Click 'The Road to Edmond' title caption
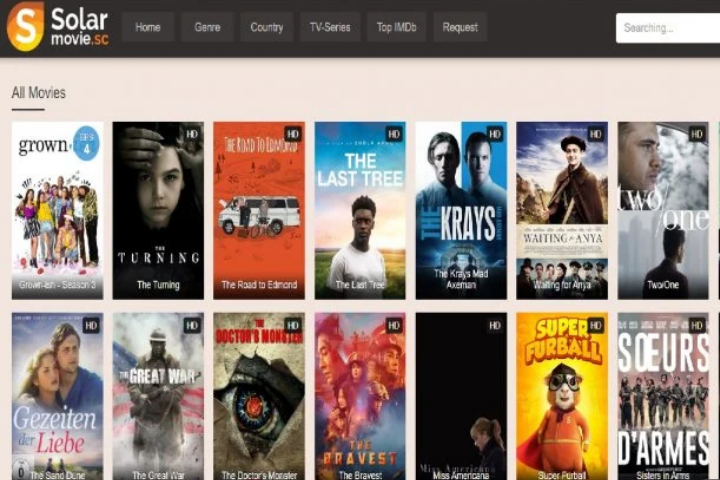This screenshot has height=480, width=720. click(x=259, y=285)
